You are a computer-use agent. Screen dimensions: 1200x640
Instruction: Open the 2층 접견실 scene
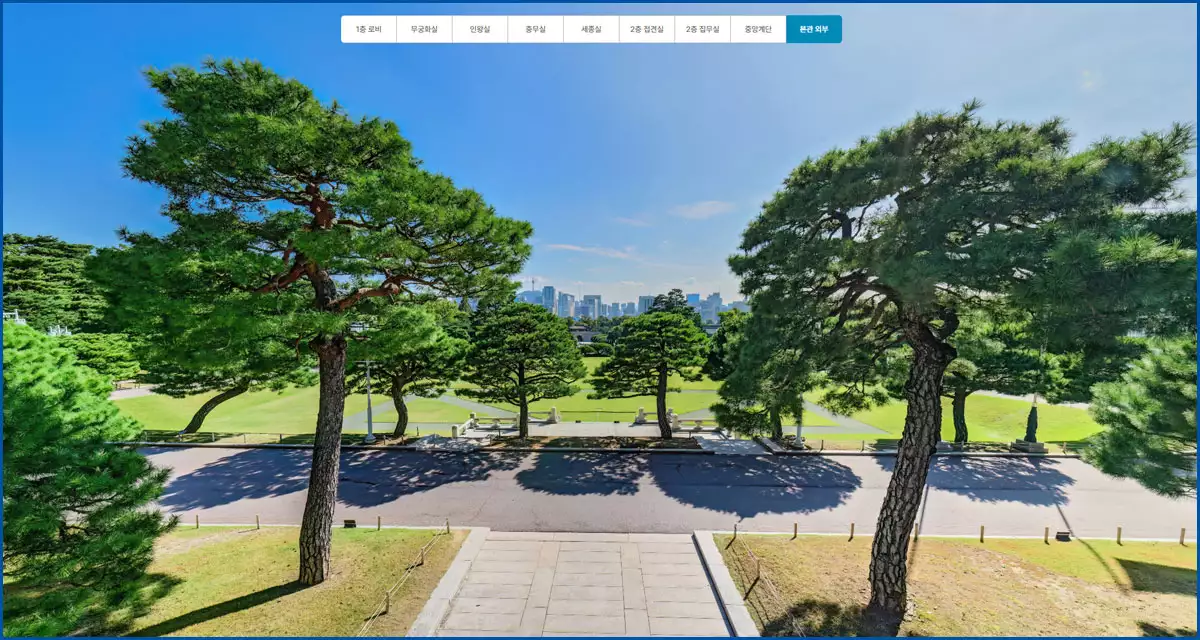click(x=648, y=29)
